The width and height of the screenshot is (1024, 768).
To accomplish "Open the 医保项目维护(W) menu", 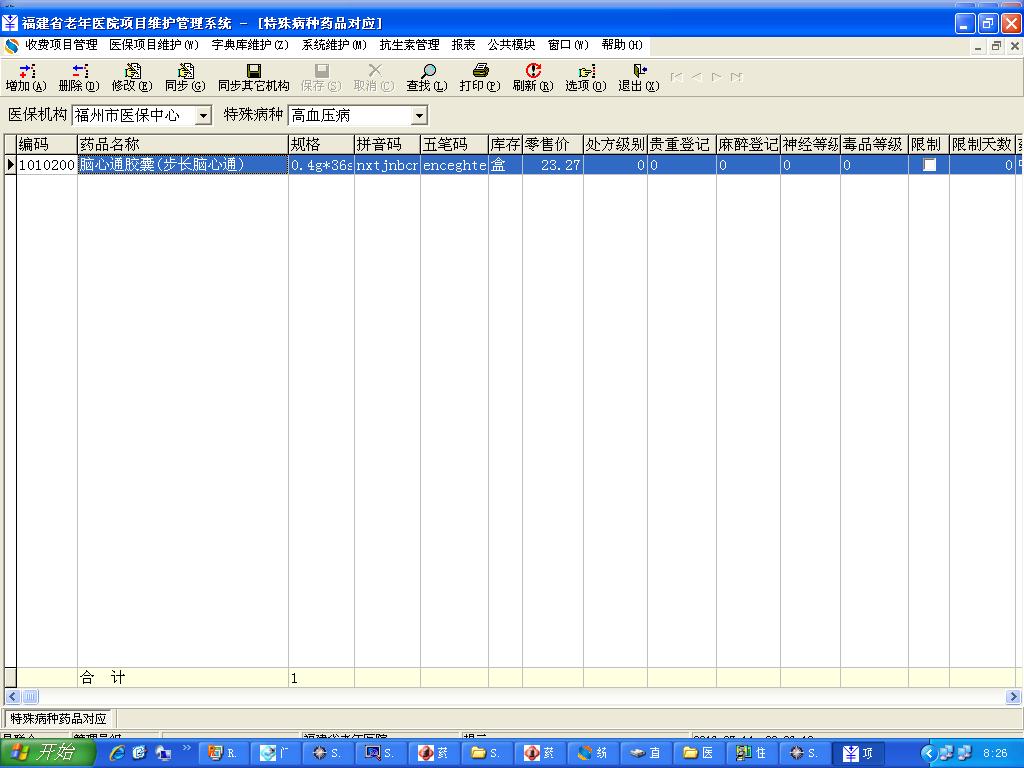I will pyautogui.click(x=154, y=45).
